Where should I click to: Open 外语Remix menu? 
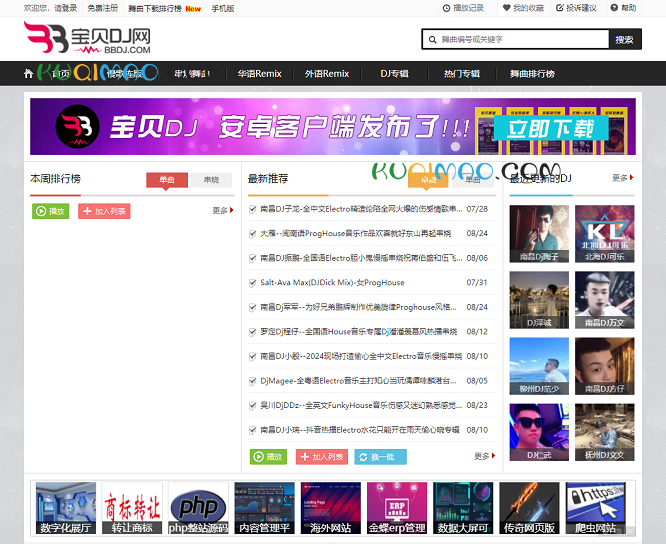(327, 74)
